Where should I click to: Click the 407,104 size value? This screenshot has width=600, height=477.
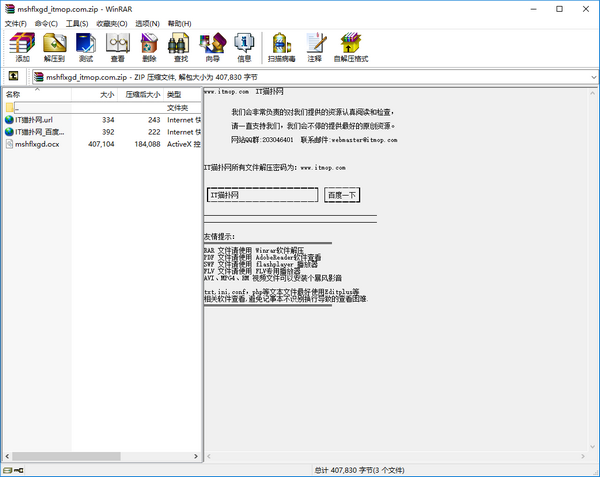(x=101, y=144)
